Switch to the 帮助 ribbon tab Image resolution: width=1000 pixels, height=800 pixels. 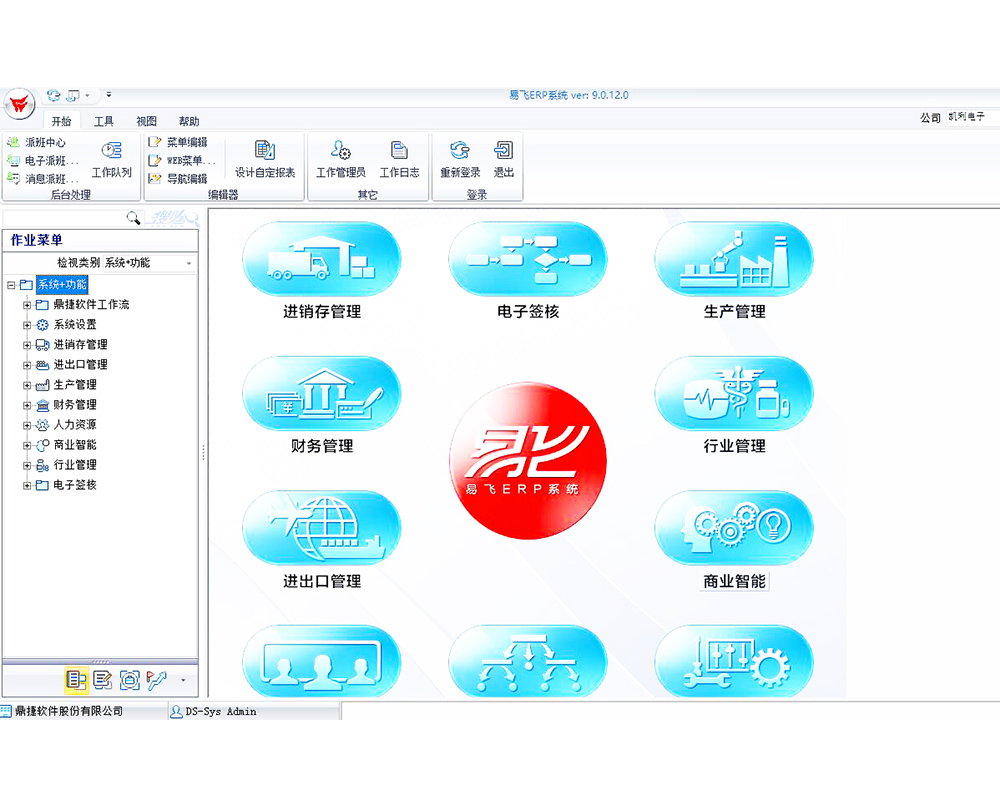(x=189, y=121)
